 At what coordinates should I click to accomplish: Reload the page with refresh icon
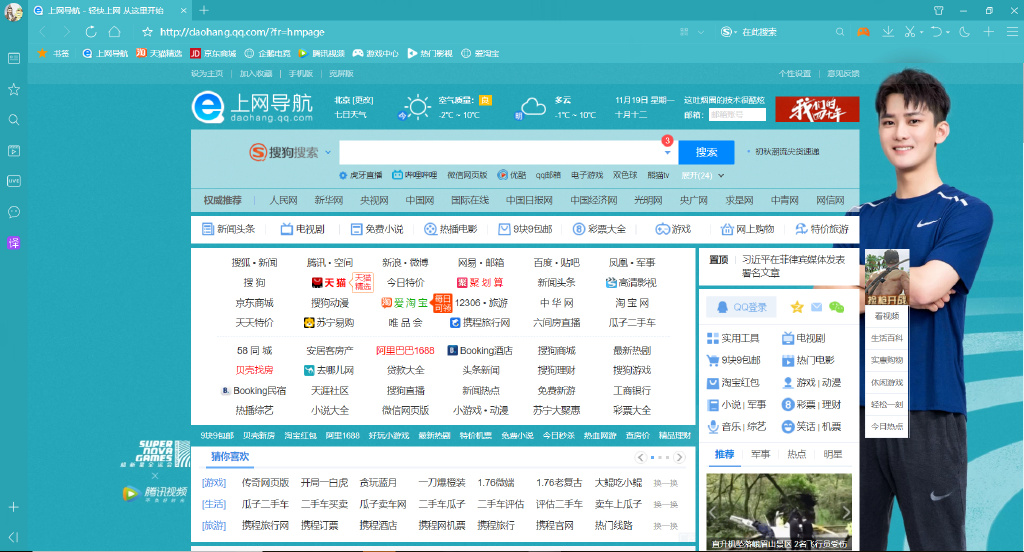(x=91, y=31)
